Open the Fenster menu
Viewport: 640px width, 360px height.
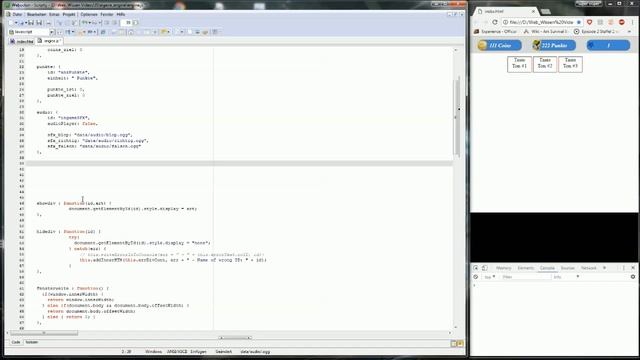point(107,14)
